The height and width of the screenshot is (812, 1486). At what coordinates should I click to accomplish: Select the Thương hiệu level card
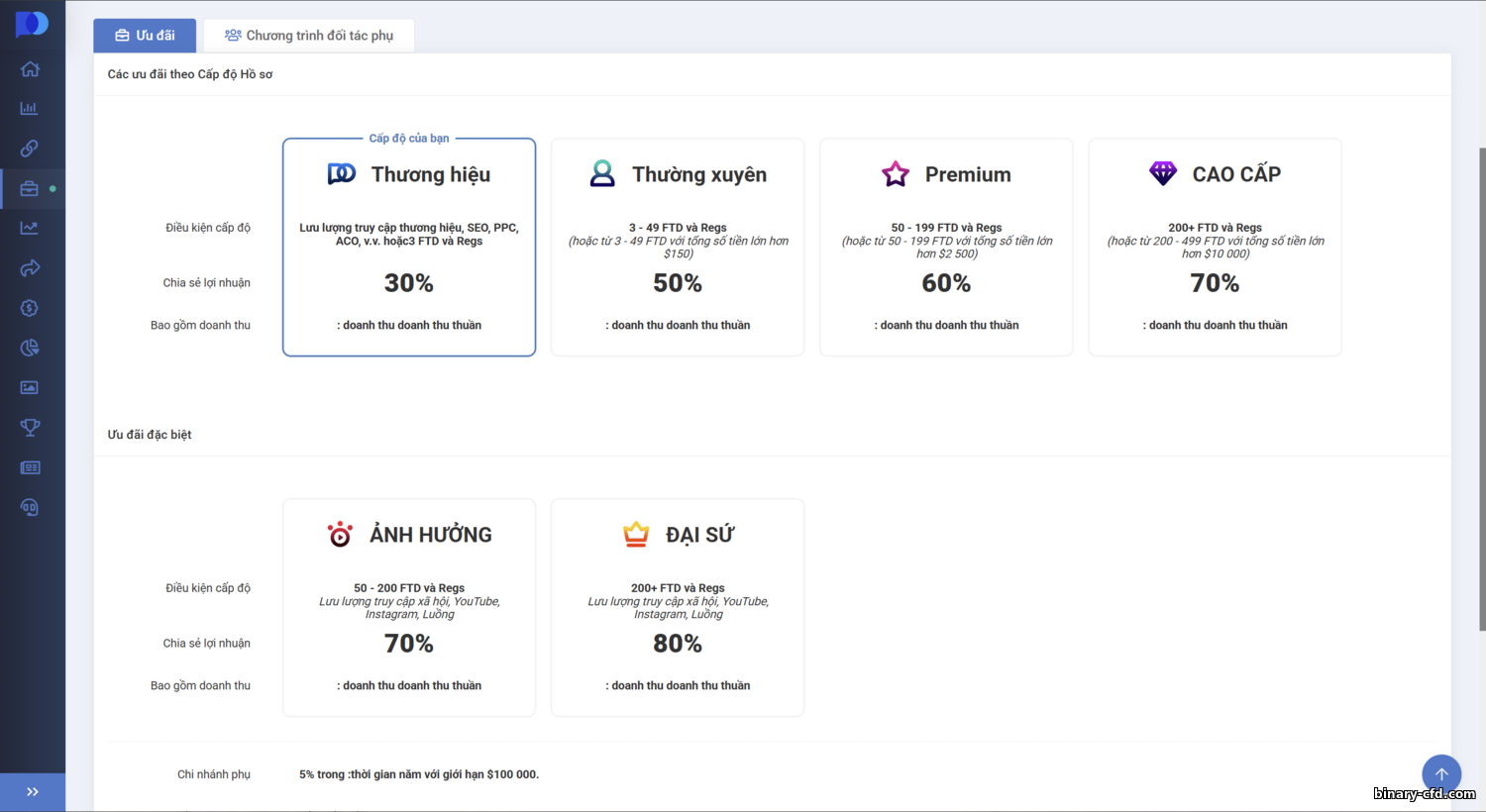pyautogui.click(x=409, y=247)
